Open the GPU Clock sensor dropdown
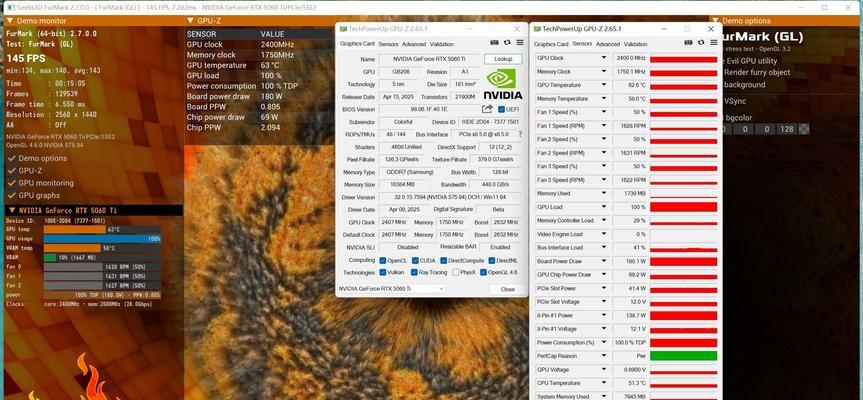 point(604,58)
